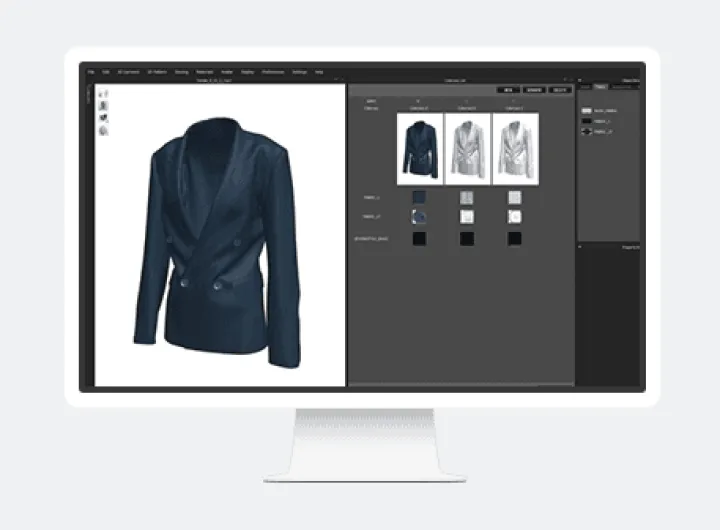Select the rightmost white jacket colorway thumbnail

tap(515, 149)
